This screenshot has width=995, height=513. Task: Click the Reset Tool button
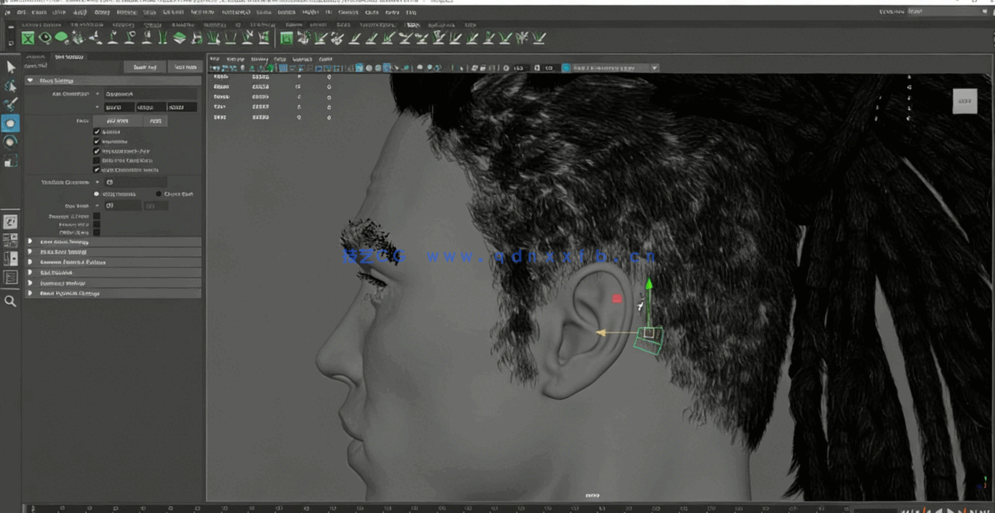pyautogui.click(x=145, y=67)
